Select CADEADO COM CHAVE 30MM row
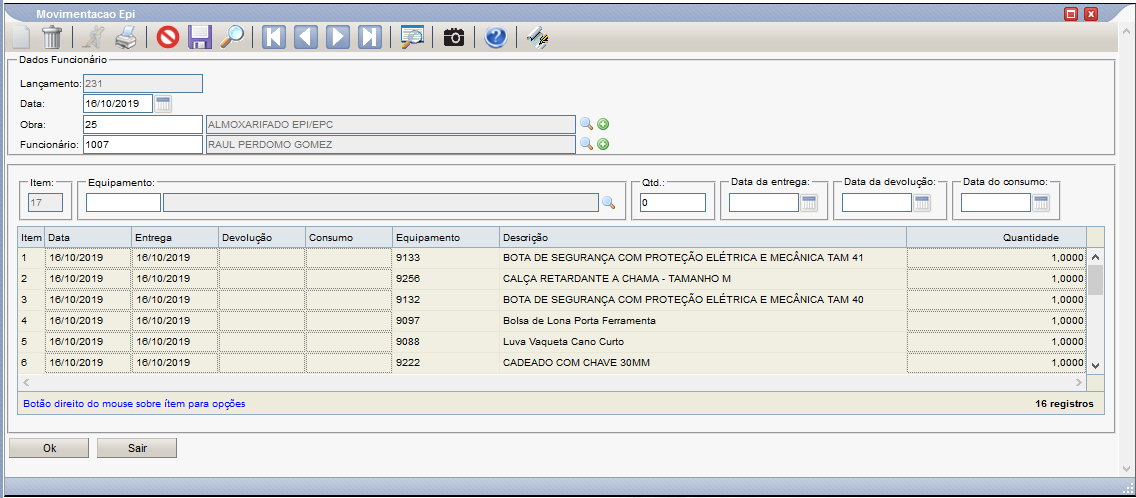Screen dimensions: 1136x498 tap(552, 362)
